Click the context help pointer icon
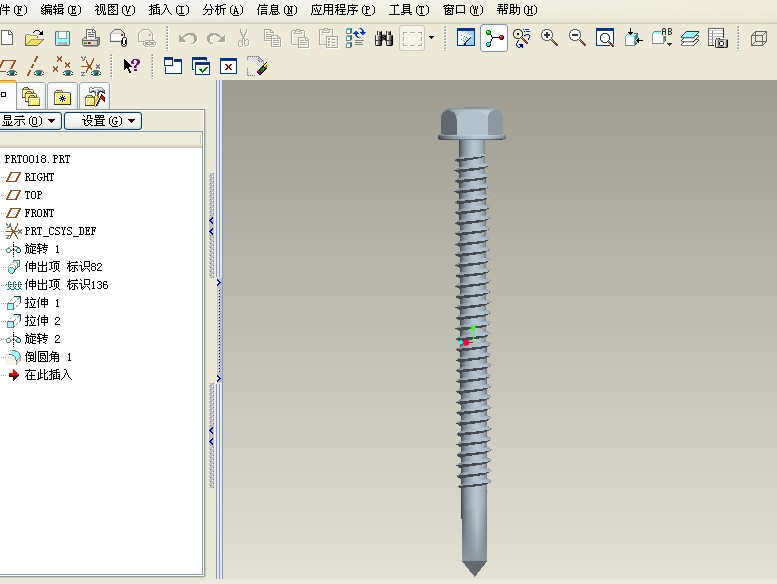777x584 pixels. (131, 66)
